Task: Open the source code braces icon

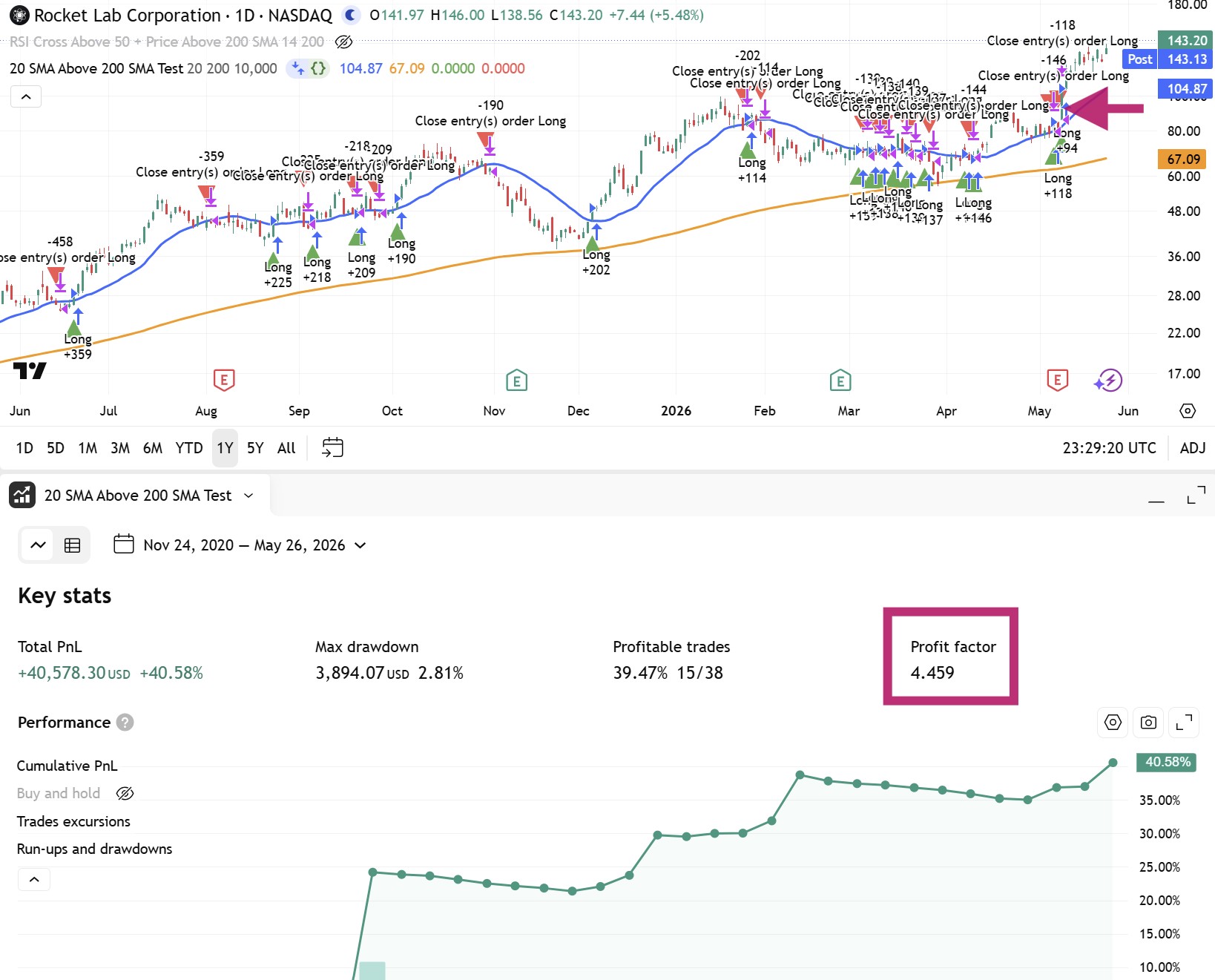Action: (318, 68)
